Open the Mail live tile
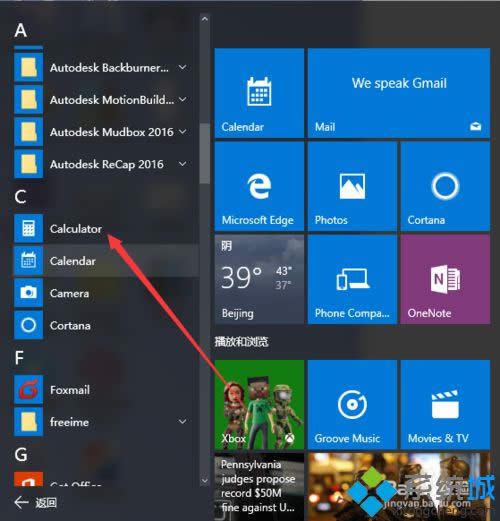Screen dimensions: 500x521 click(x=399, y=93)
